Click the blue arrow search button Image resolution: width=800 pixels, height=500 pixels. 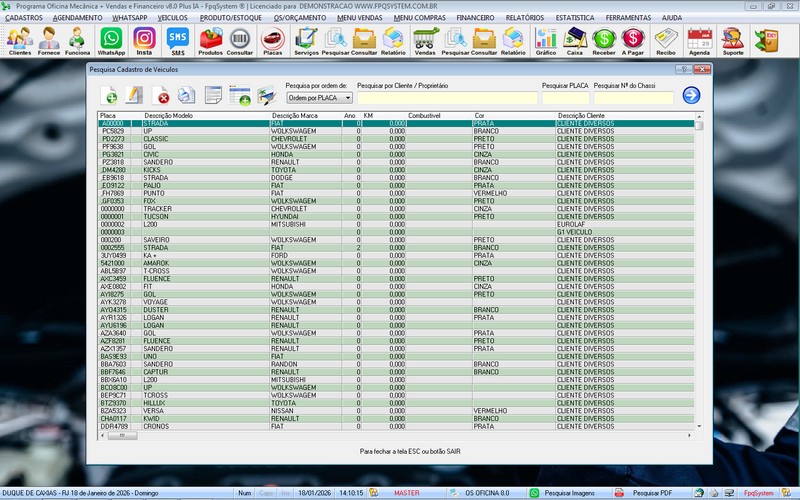point(691,95)
